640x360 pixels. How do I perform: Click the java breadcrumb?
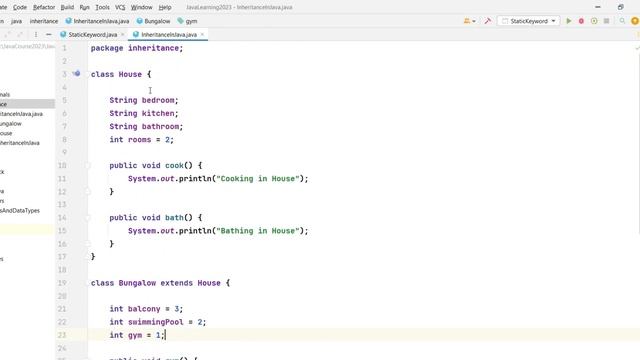[x=16, y=21]
